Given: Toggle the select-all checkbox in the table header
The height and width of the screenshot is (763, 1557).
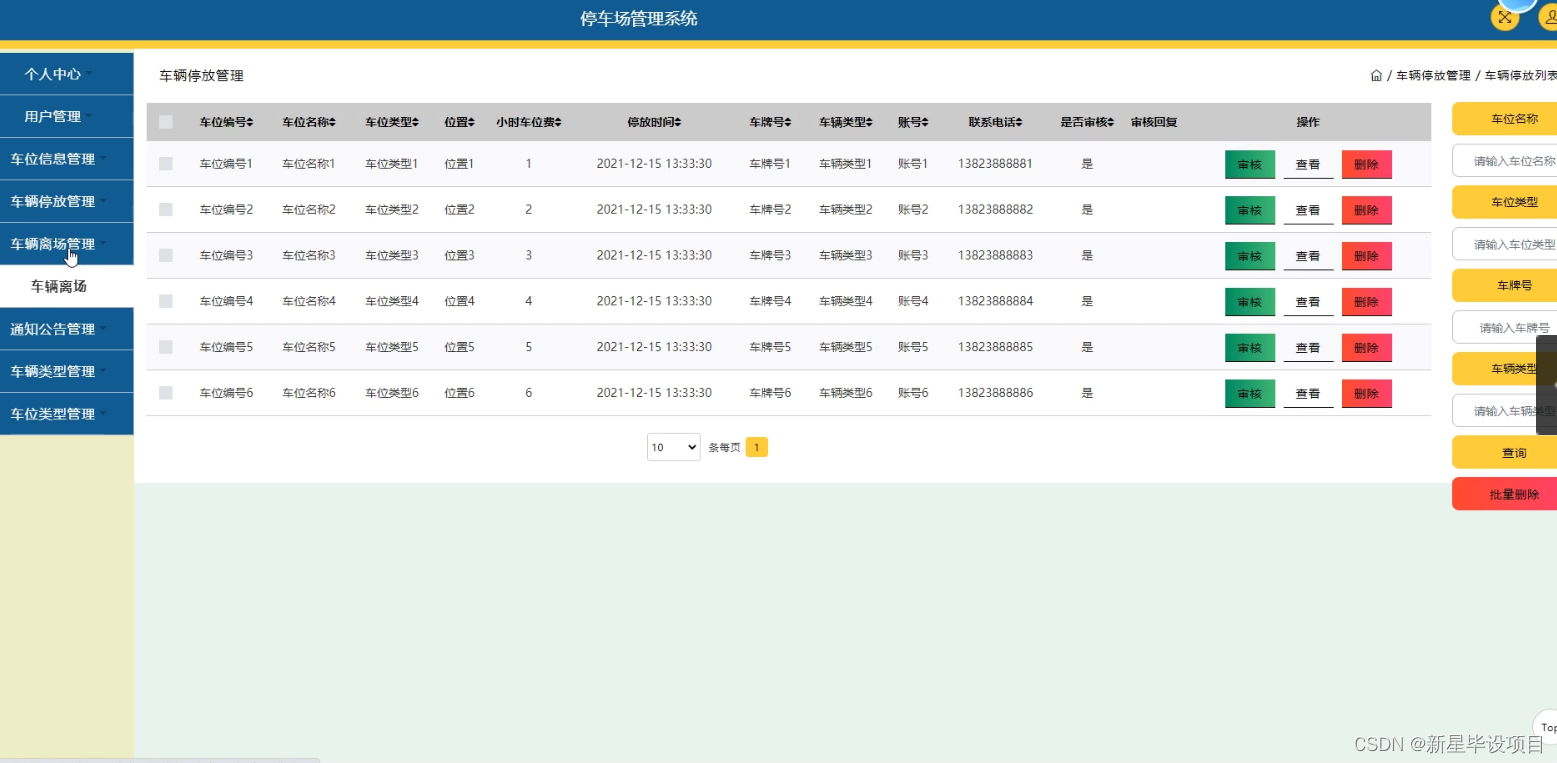Looking at the screenshot, I should (x=165, y=121).
